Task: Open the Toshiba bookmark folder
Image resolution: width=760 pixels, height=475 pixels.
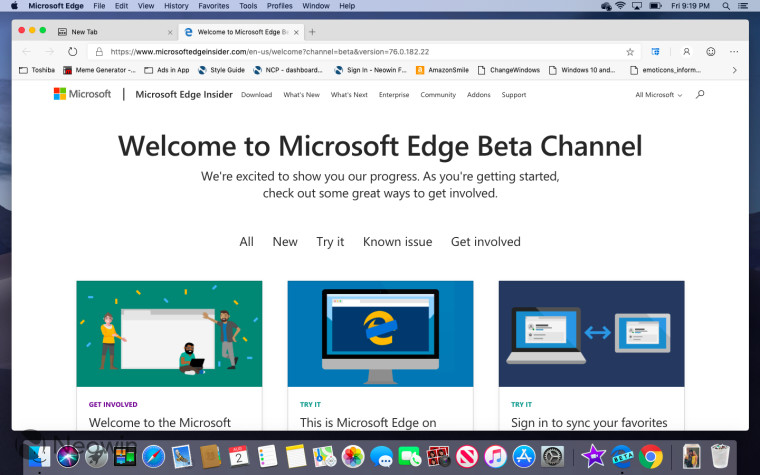Action: coord(37,70)
